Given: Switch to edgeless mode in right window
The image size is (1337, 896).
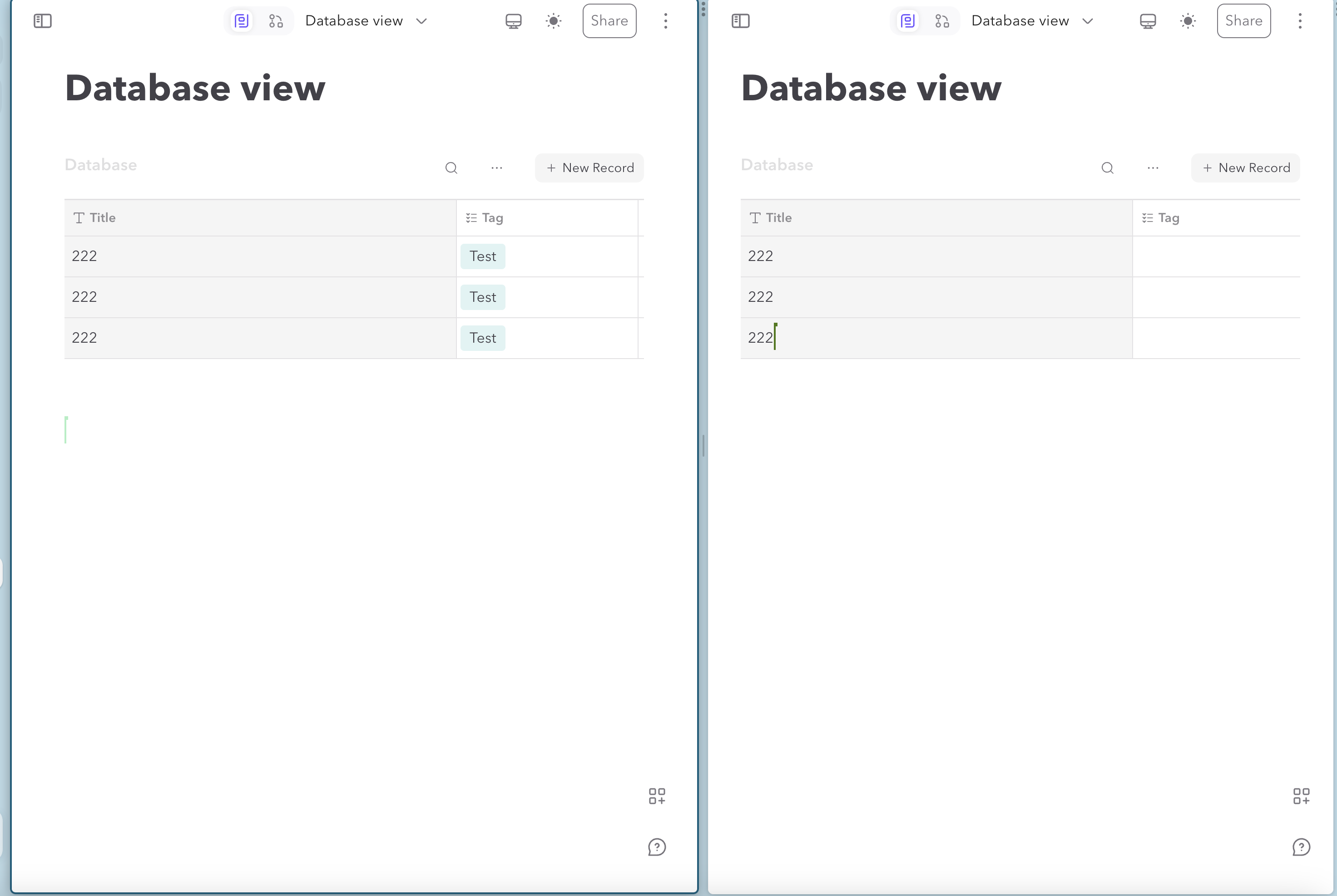Looking at the screenshot, I should click(942, 21).
